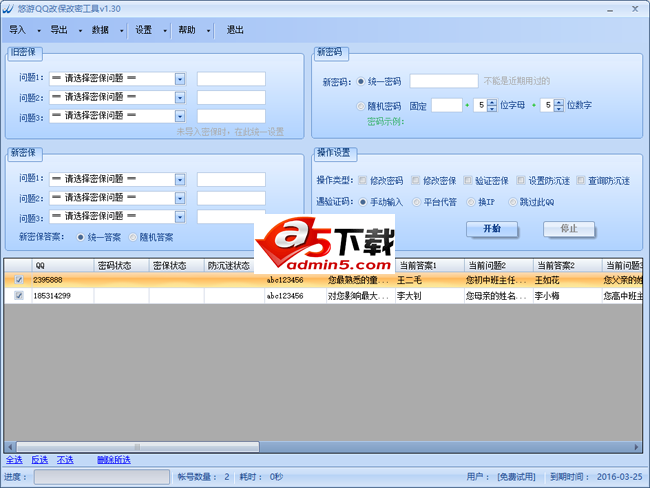Viewport: 650px width, 488px height.
Task: Click the 当前问题2 column header
Action: tap(499, 266)
